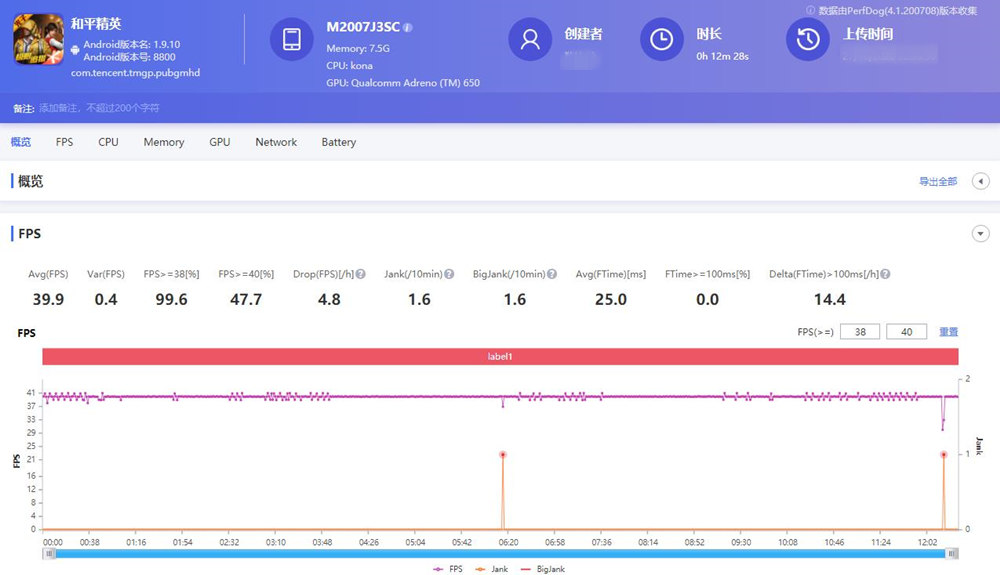Toggle Jank series in chart legend
Viewport: 1000px width, 575px height.
click(491, 569)
